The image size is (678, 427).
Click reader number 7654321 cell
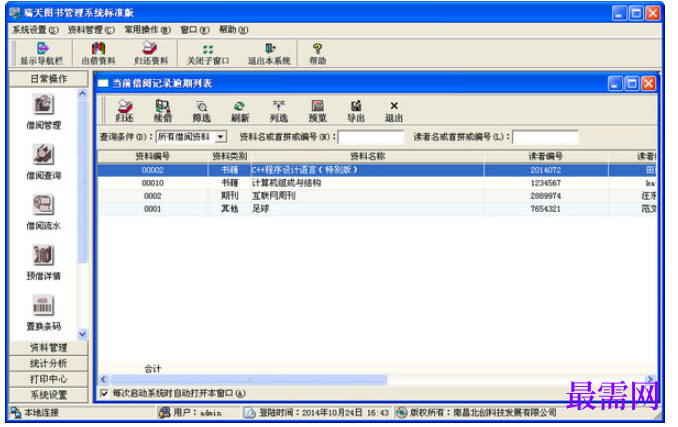click(x=546, y=209)
